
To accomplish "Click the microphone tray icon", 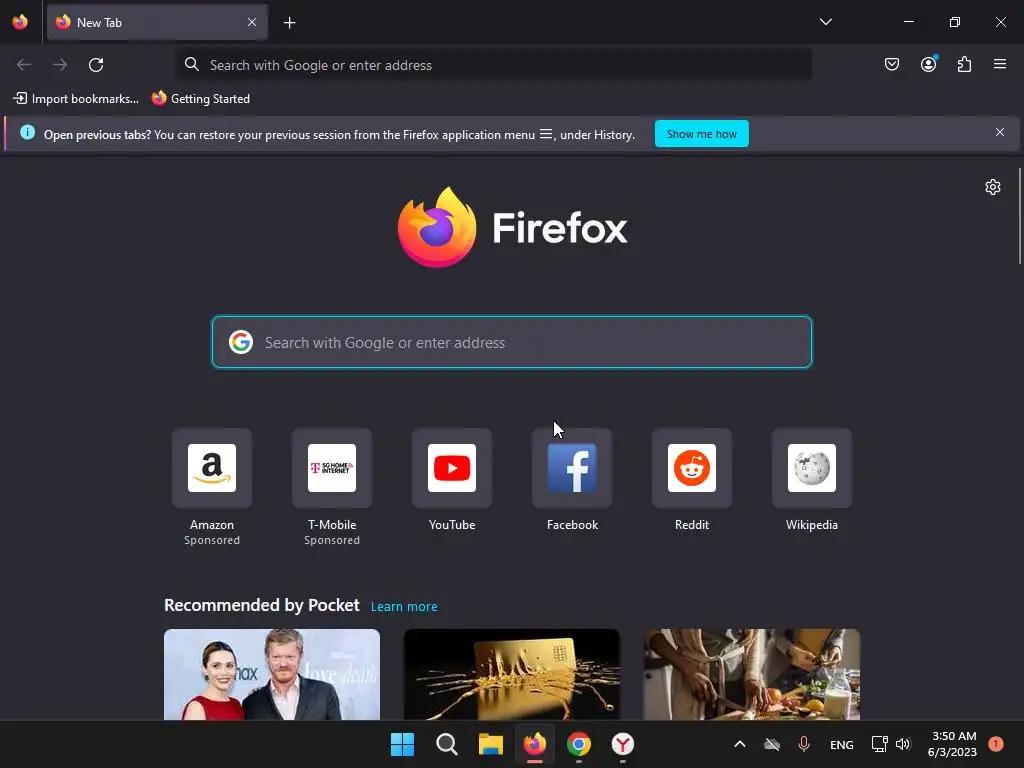I will [804, 744].
